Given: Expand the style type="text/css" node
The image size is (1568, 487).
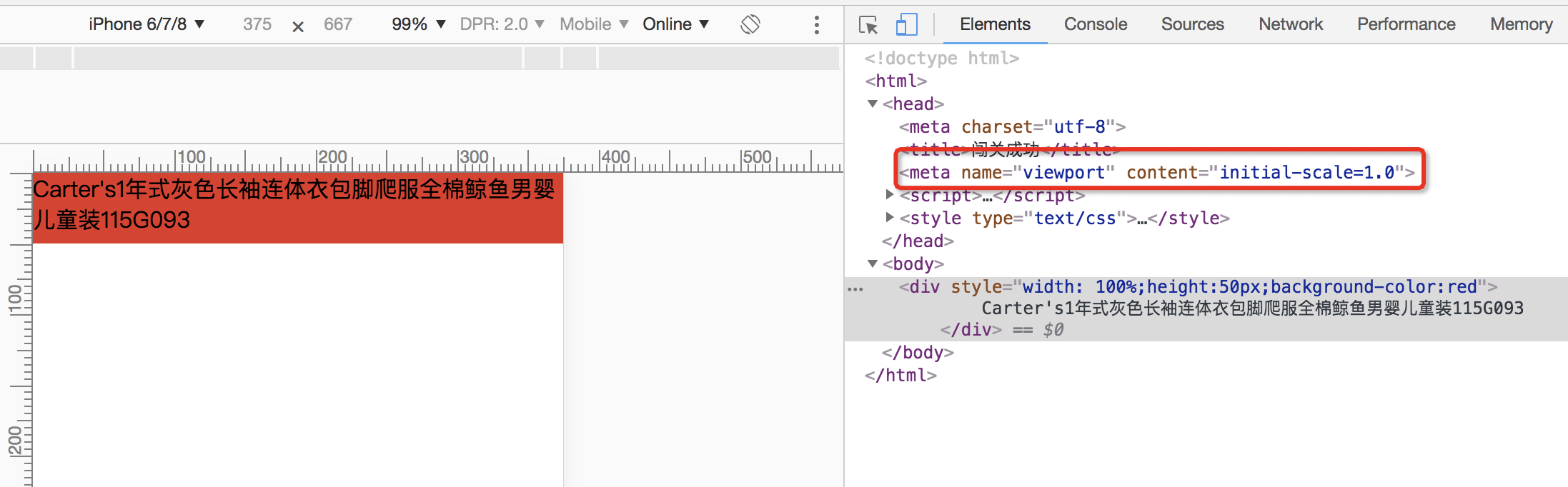Looking at the screenshot, I should pyautogui.click(x=890, y=217).
